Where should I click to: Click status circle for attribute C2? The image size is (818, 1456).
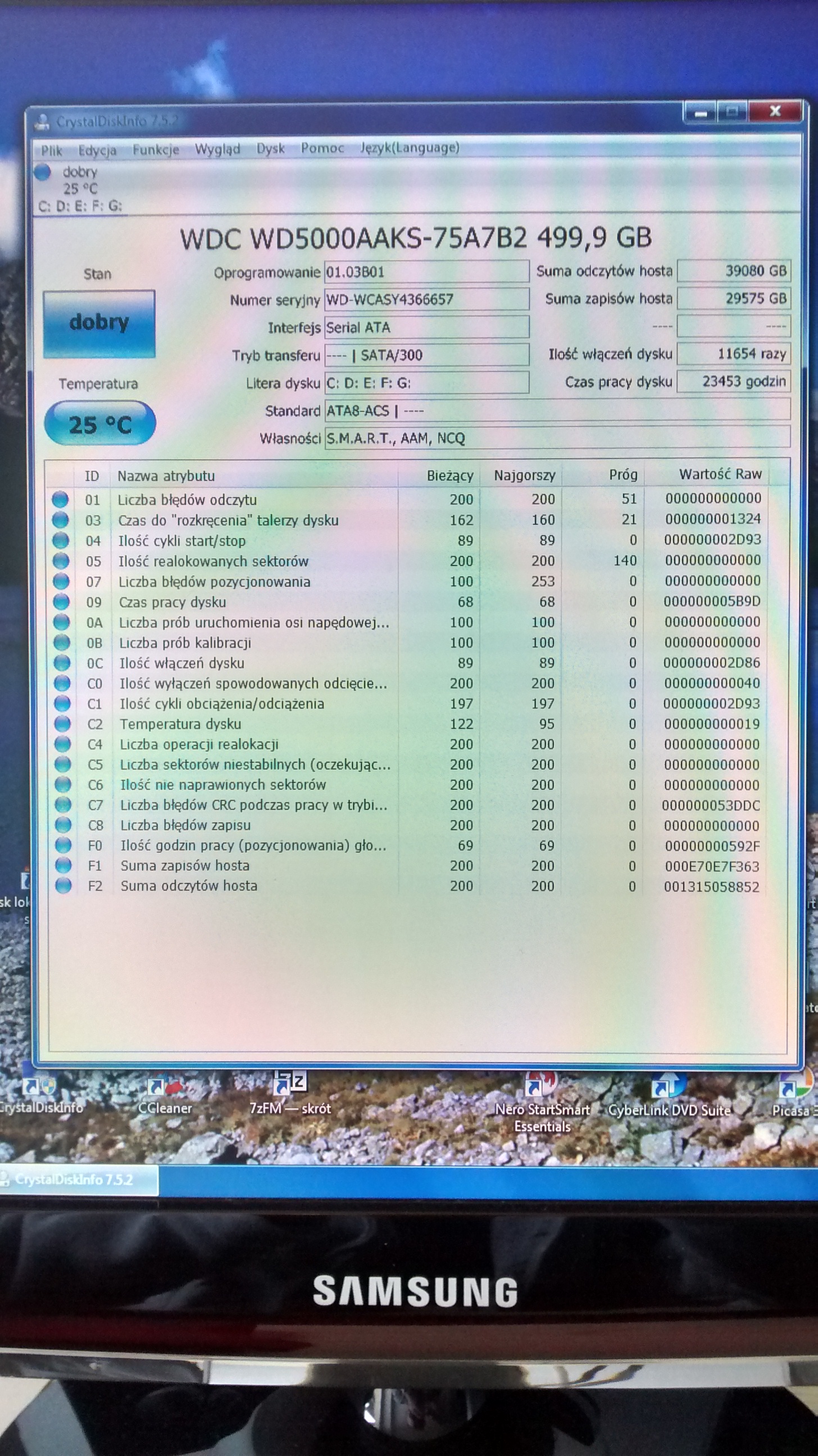point(62,724)
